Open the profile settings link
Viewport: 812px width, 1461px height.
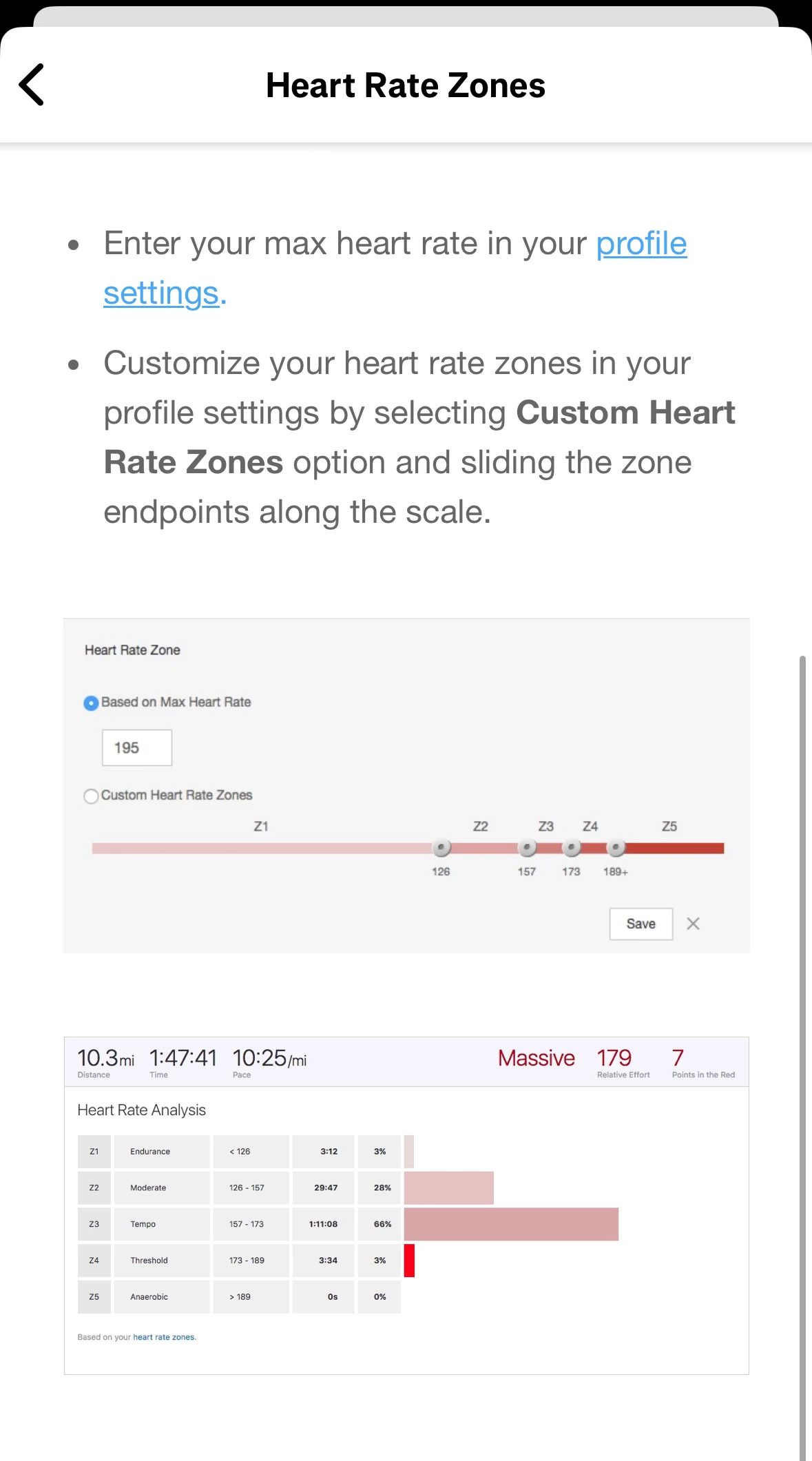pos(395,268)
